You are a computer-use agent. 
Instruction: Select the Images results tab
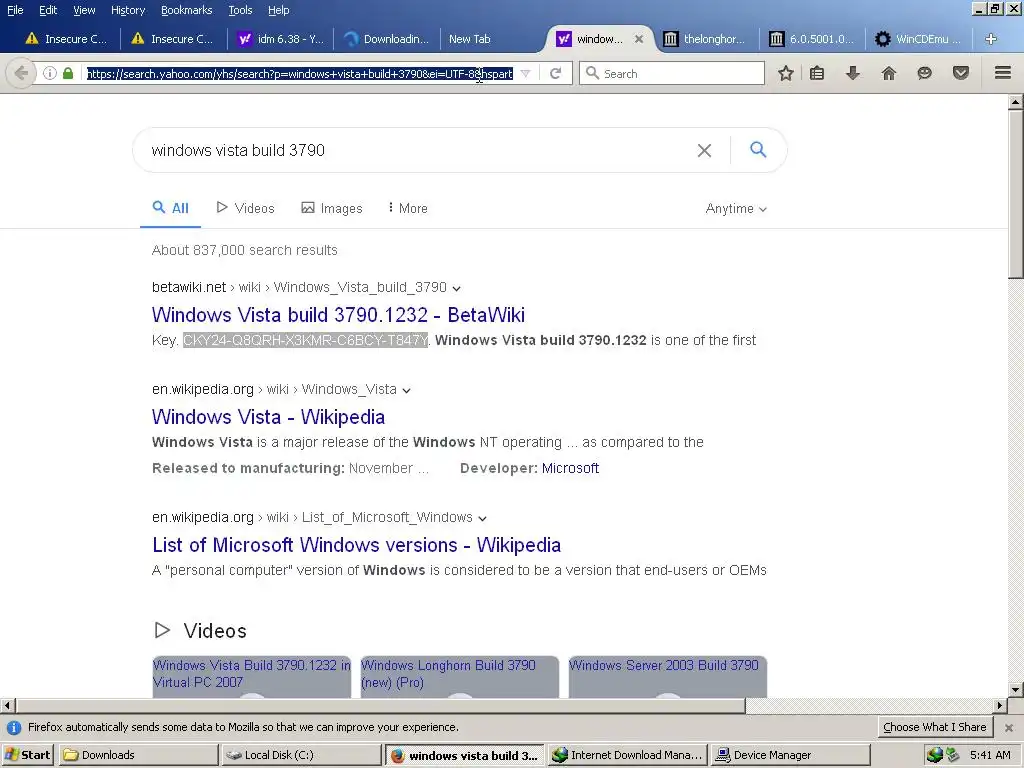pos(332,208)
